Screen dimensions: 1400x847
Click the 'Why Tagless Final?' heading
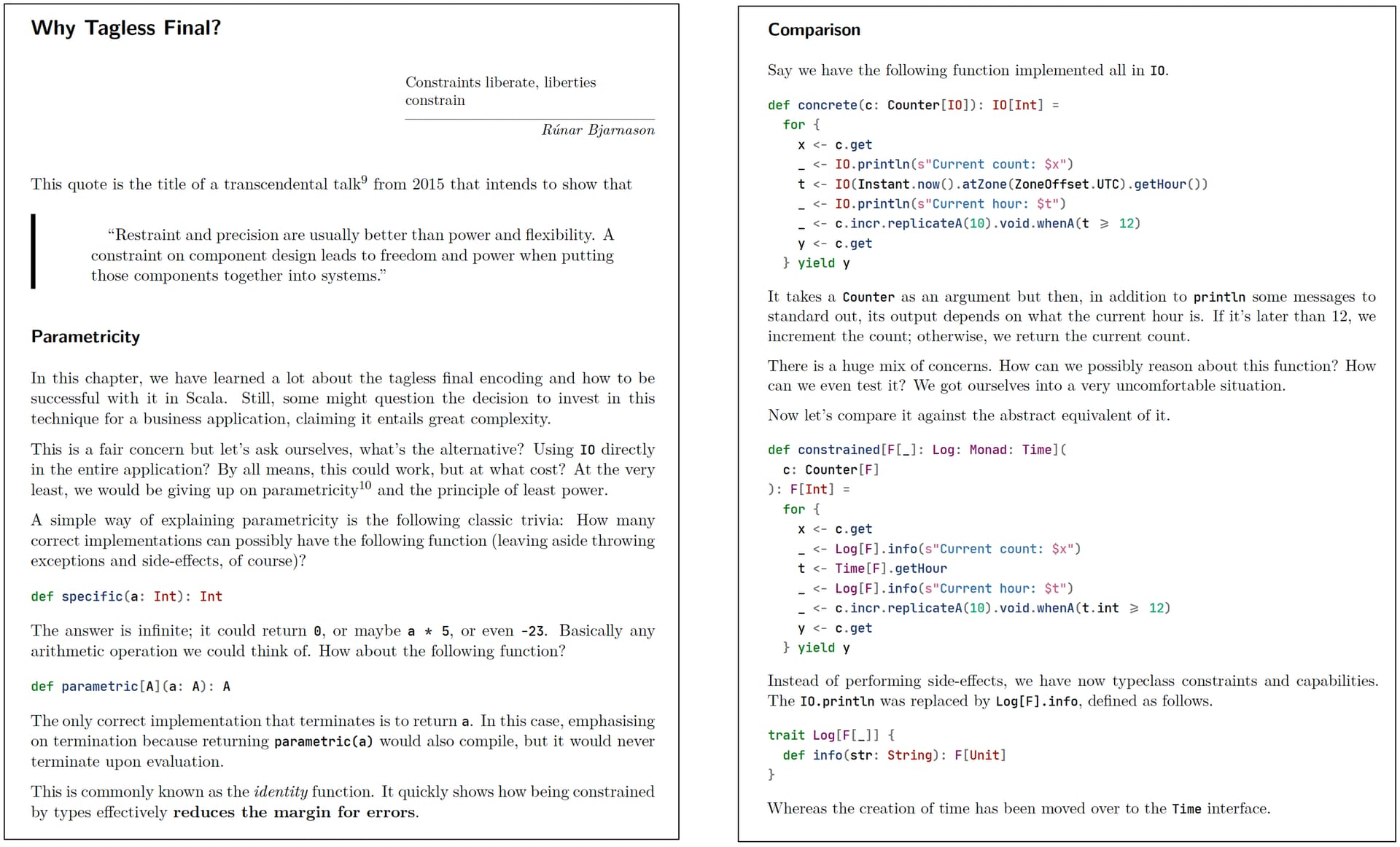125,28
